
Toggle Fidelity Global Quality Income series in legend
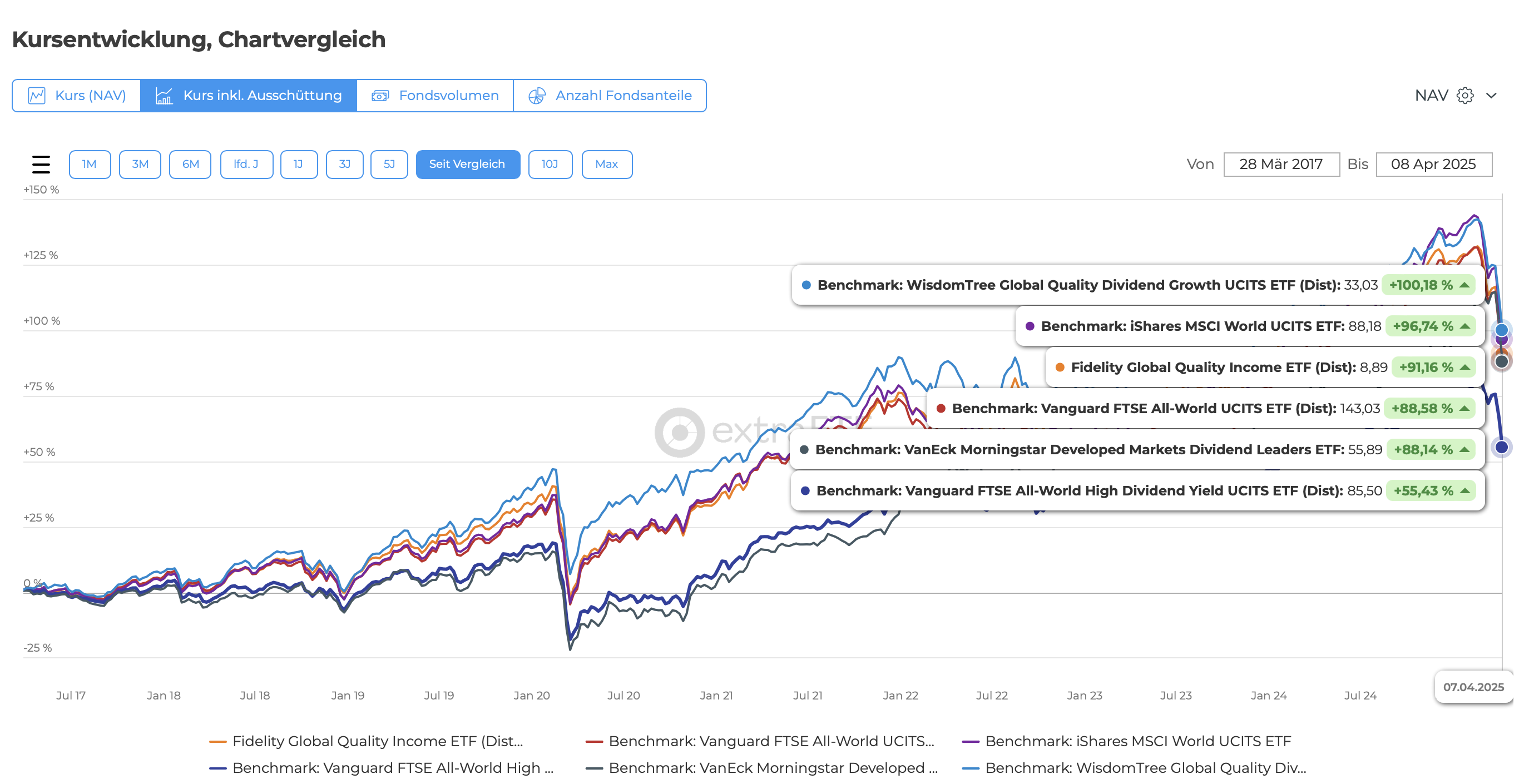(377, 741)
